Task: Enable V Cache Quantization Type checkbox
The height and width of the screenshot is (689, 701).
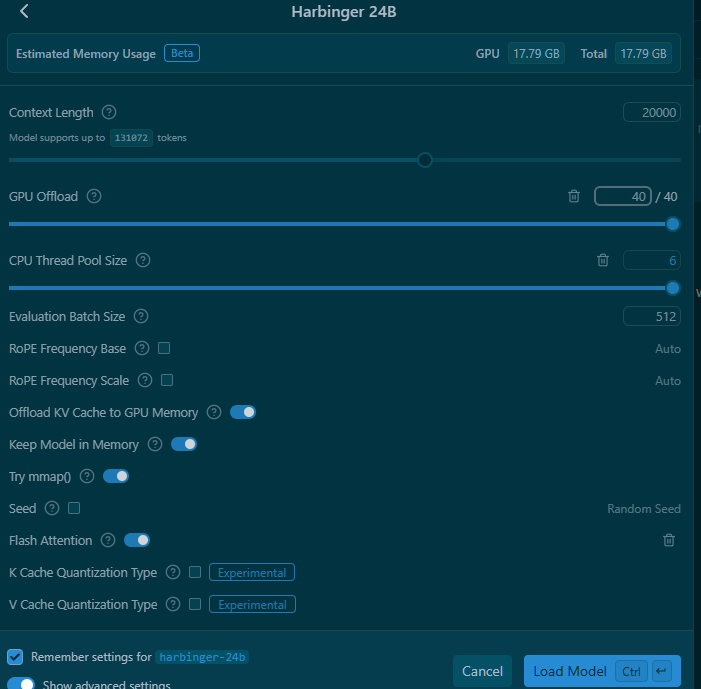Action: pyautogui.click(x=195, y=604)
